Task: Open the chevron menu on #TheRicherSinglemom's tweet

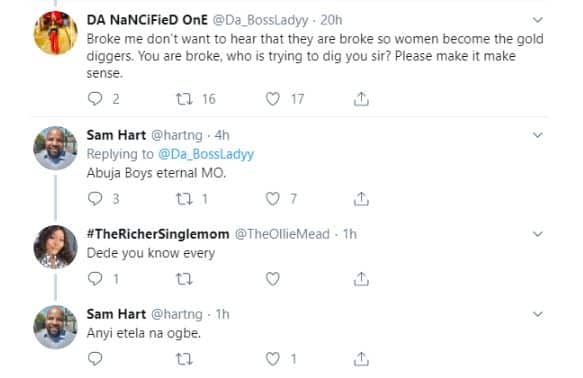Action: (538, 234)
